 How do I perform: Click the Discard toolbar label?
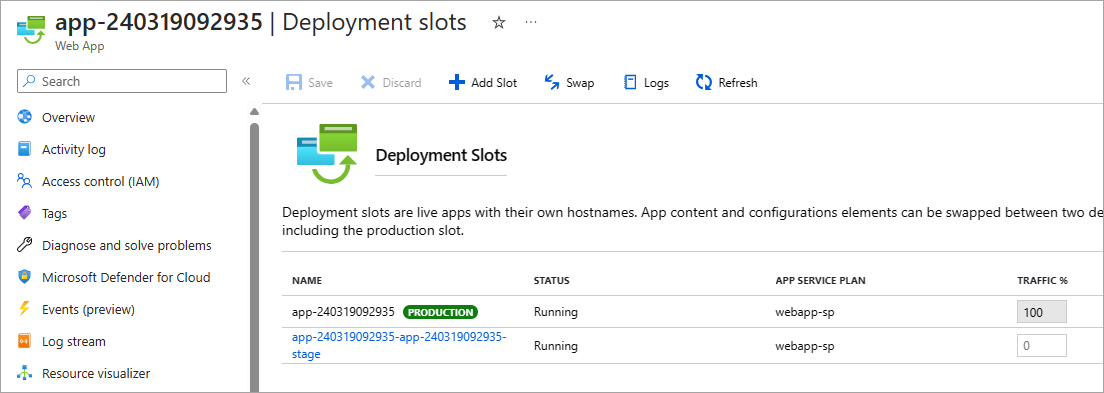pyautogui.click(x=401, y=82)
